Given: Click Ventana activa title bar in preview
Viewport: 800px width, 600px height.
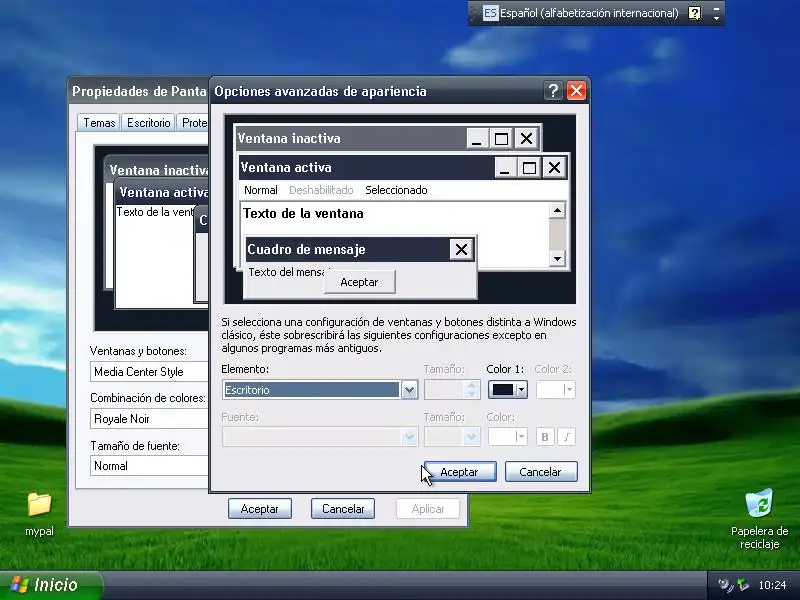Looking at the screenshot, I should click(x=367, y=167).
